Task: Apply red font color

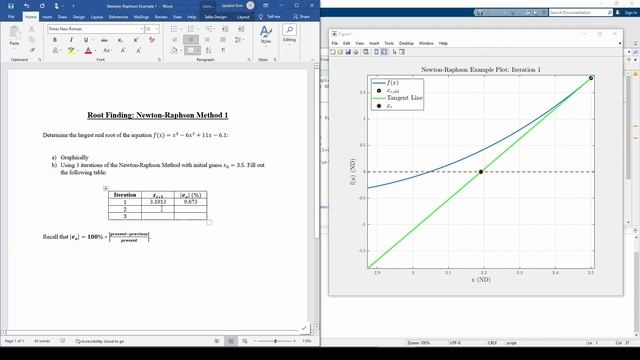Action: (88, 51)
